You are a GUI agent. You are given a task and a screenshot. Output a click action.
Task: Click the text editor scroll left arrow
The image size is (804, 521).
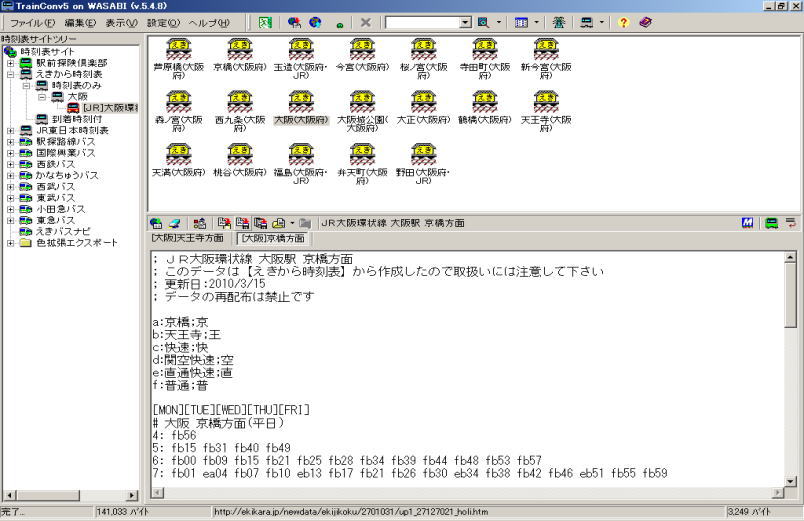(157, 493)
